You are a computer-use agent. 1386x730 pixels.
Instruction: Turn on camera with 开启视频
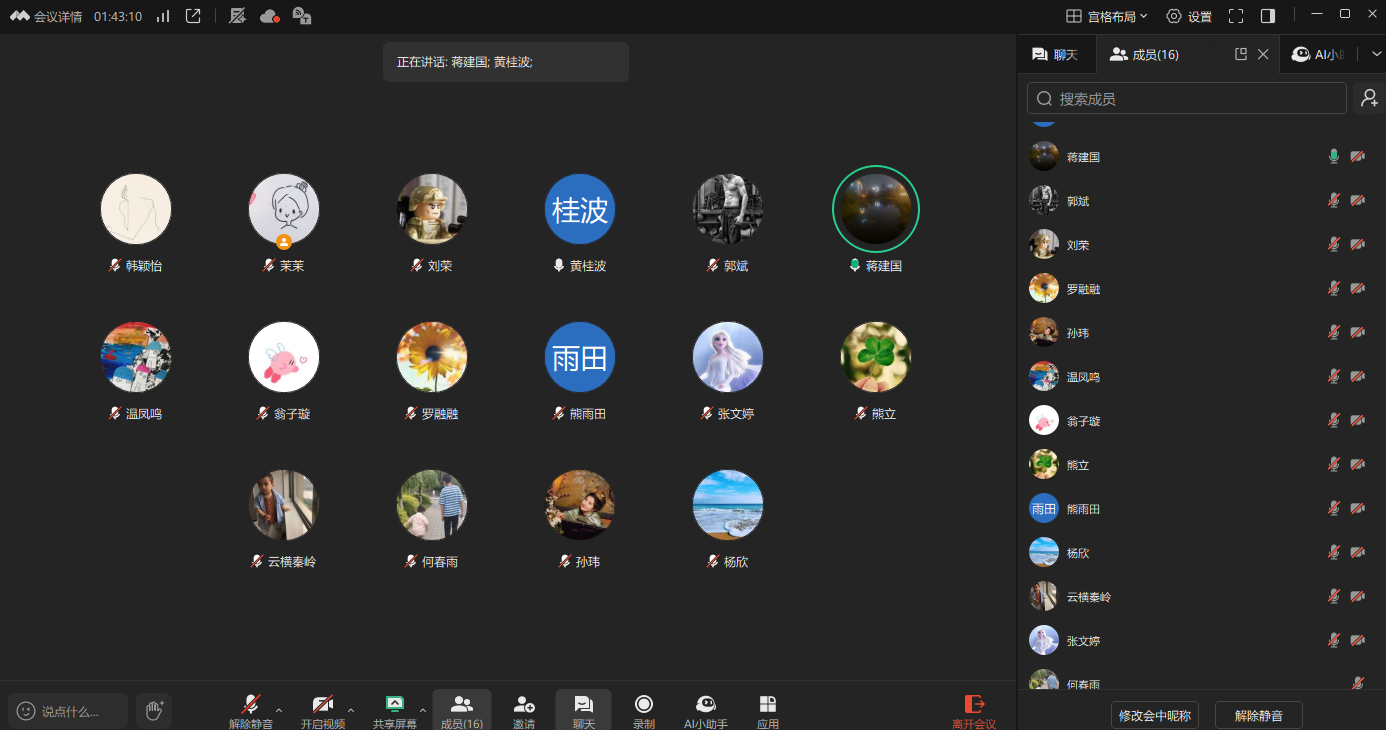click(323, 709)
